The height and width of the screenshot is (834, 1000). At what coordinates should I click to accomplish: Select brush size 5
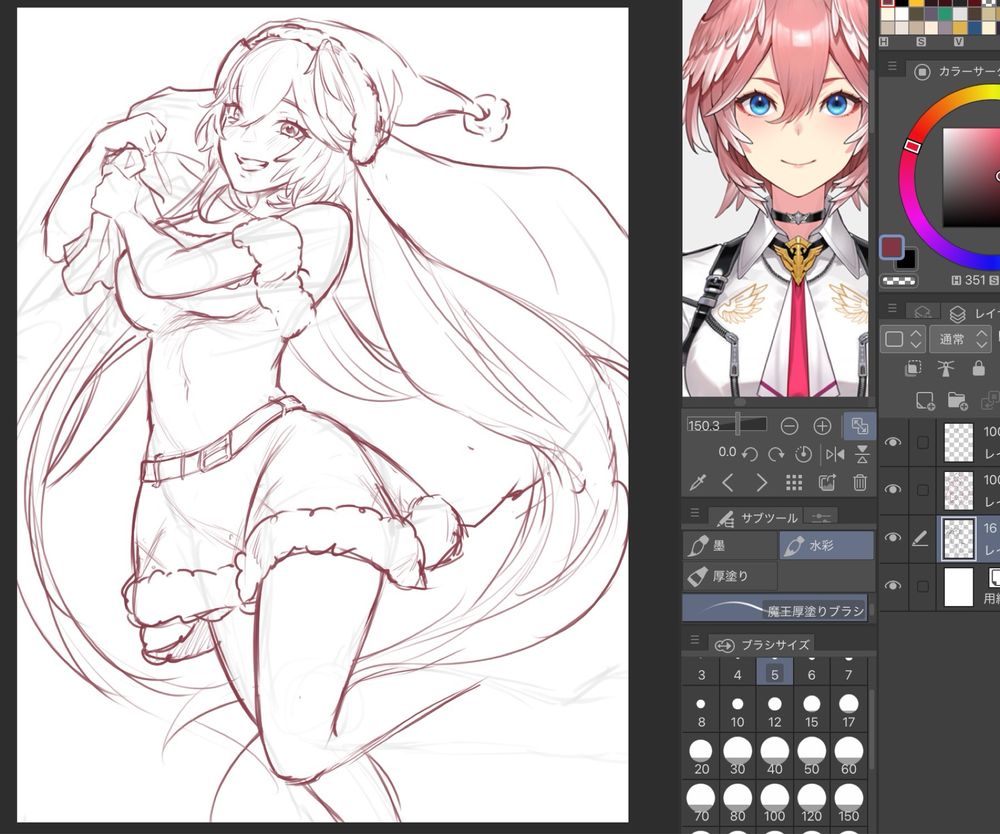(774, 673)
